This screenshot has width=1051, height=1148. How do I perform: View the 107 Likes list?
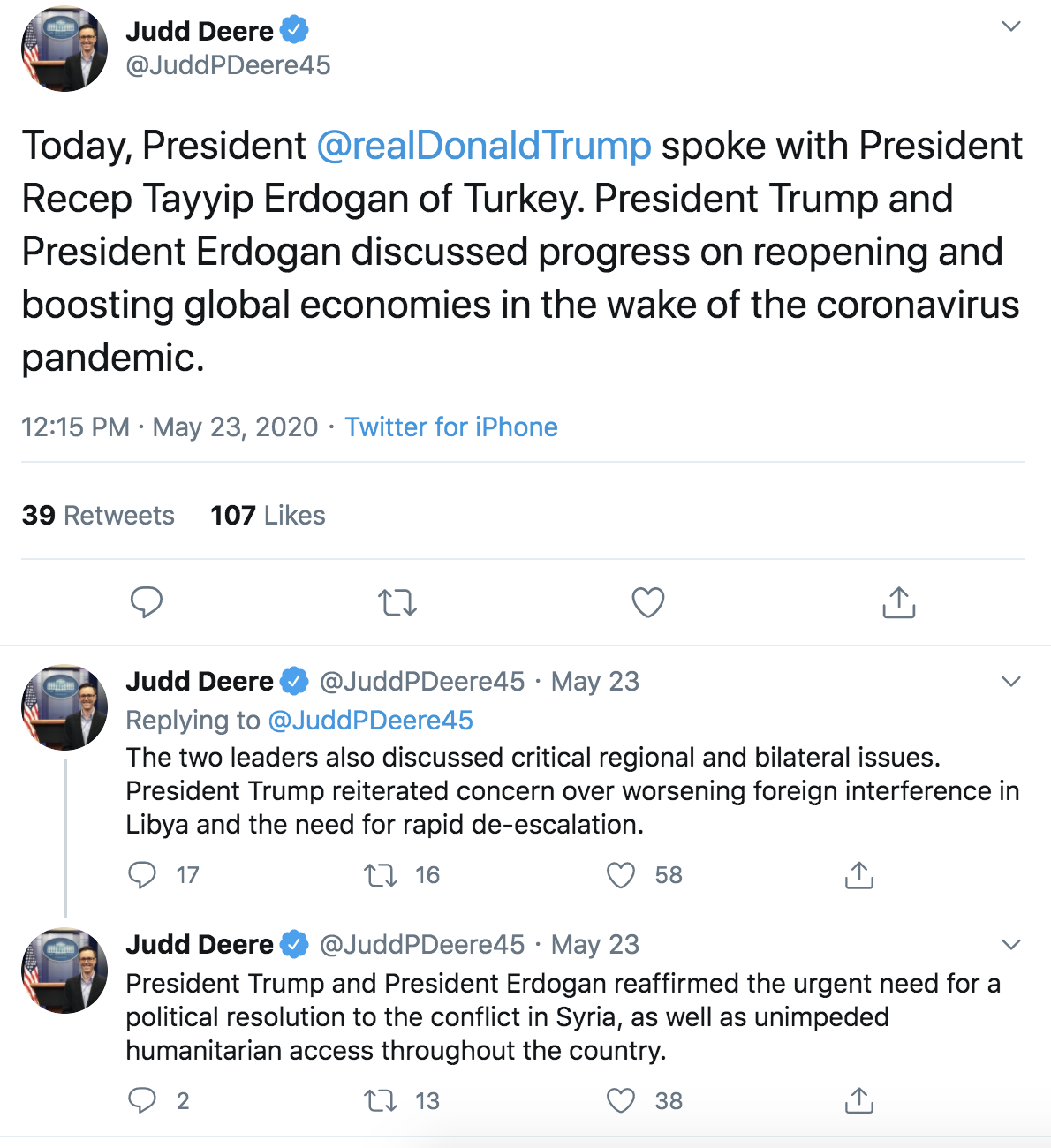tap(268, 516)
